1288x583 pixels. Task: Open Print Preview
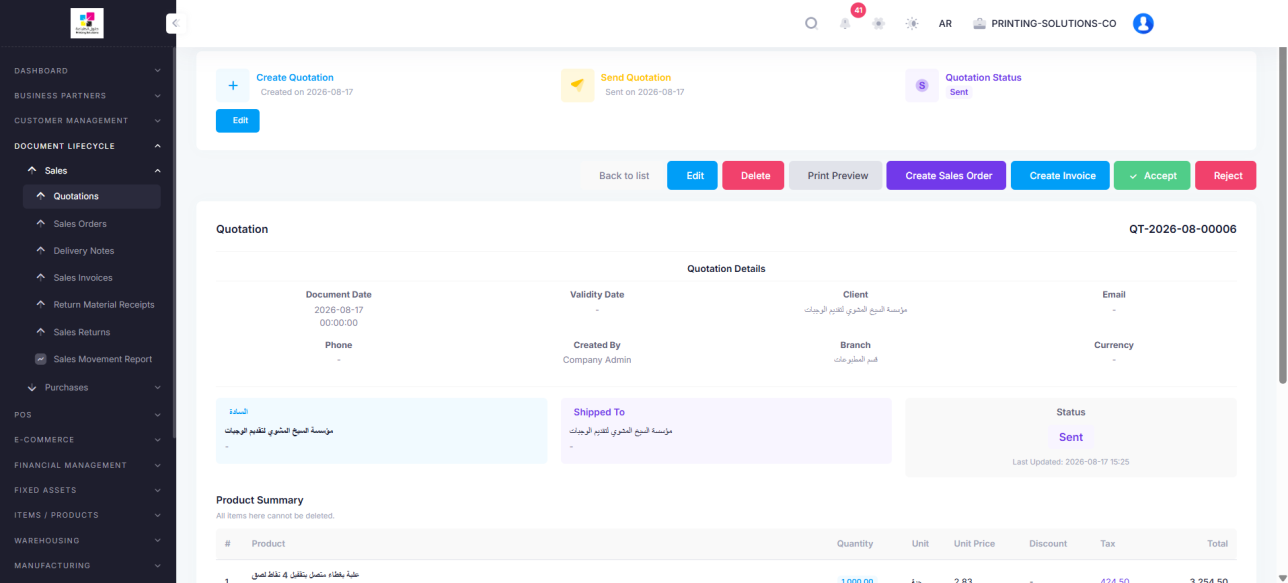(x=837, y=175)
